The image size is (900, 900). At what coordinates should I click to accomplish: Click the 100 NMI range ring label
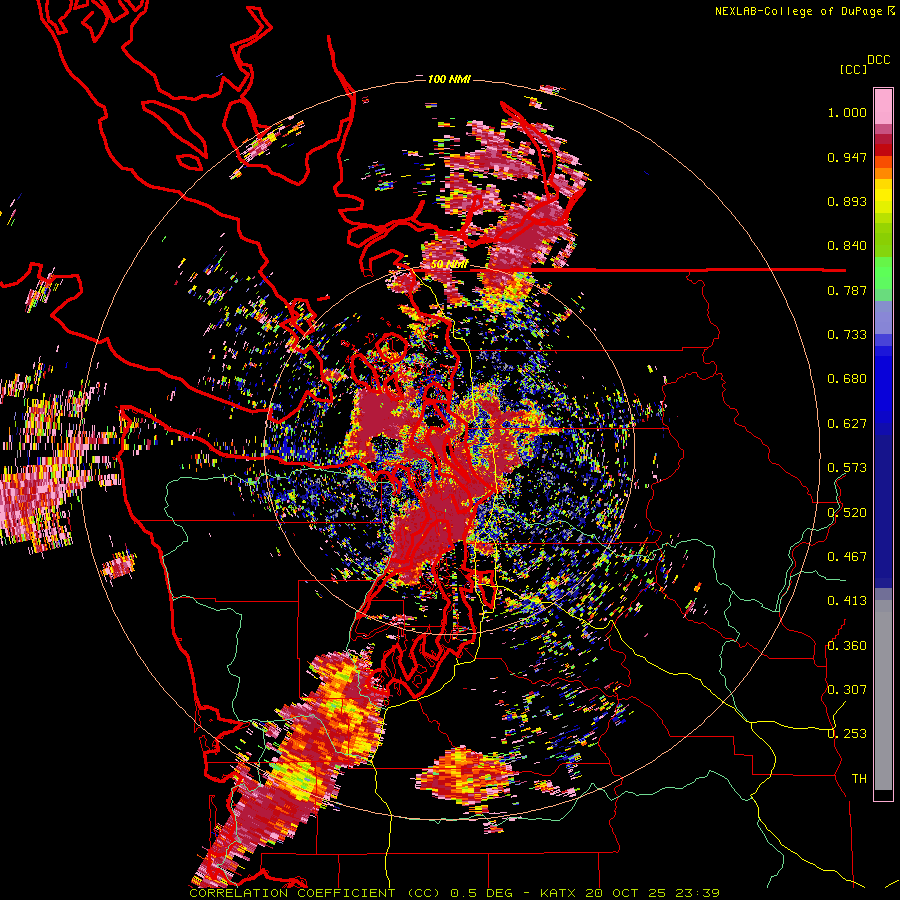(x=449, y=79)
